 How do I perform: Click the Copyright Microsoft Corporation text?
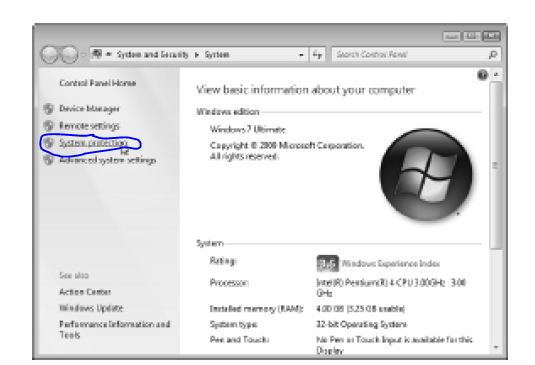[287, 151]
